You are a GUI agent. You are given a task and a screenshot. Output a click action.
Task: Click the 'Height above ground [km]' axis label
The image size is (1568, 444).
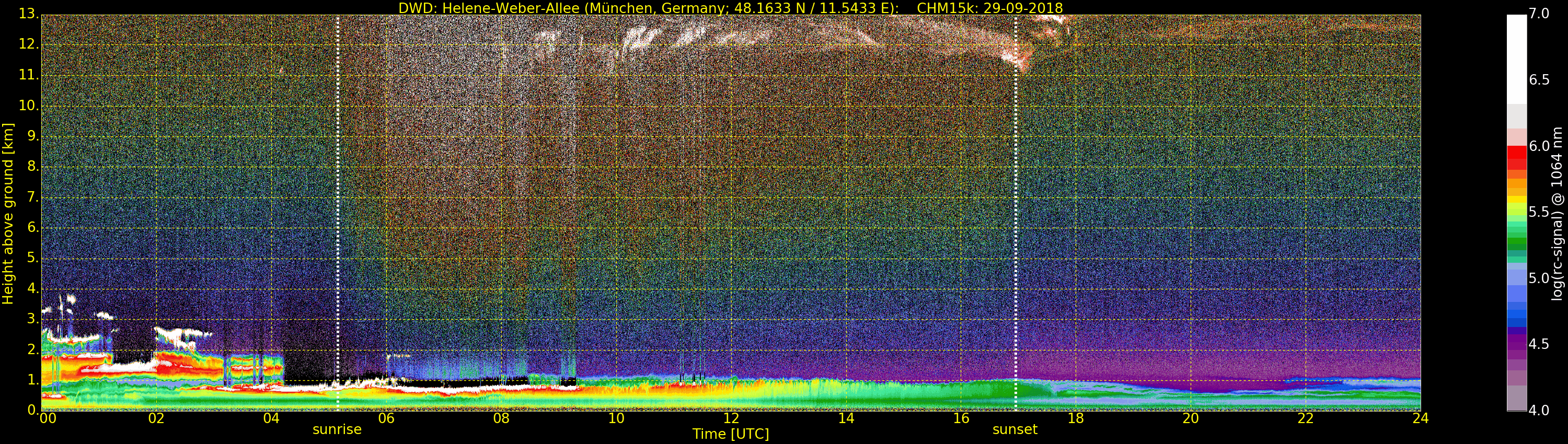(8, 214)
